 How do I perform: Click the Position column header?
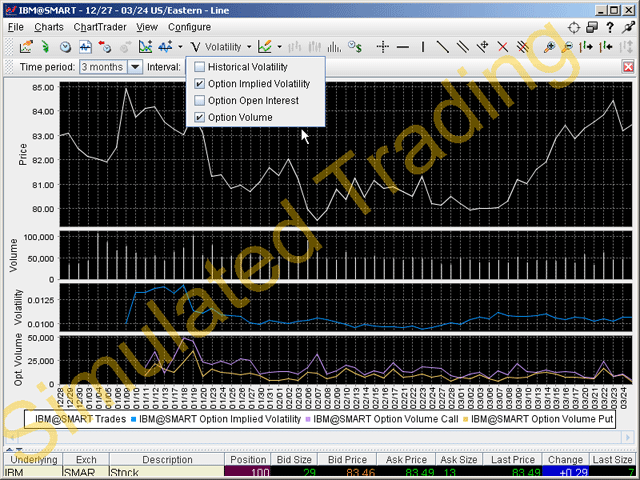(x=248, y=460)
